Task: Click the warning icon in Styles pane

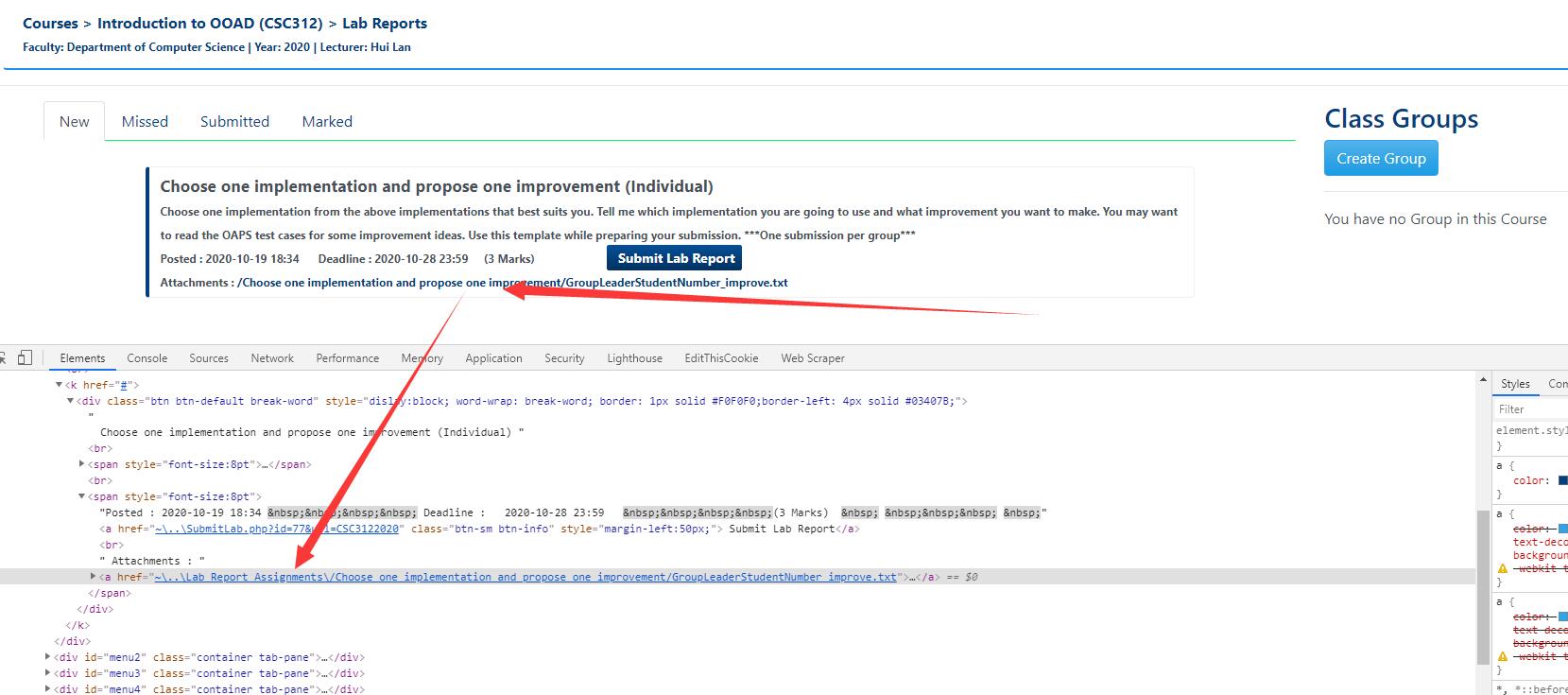Action: coord(1503,568)
